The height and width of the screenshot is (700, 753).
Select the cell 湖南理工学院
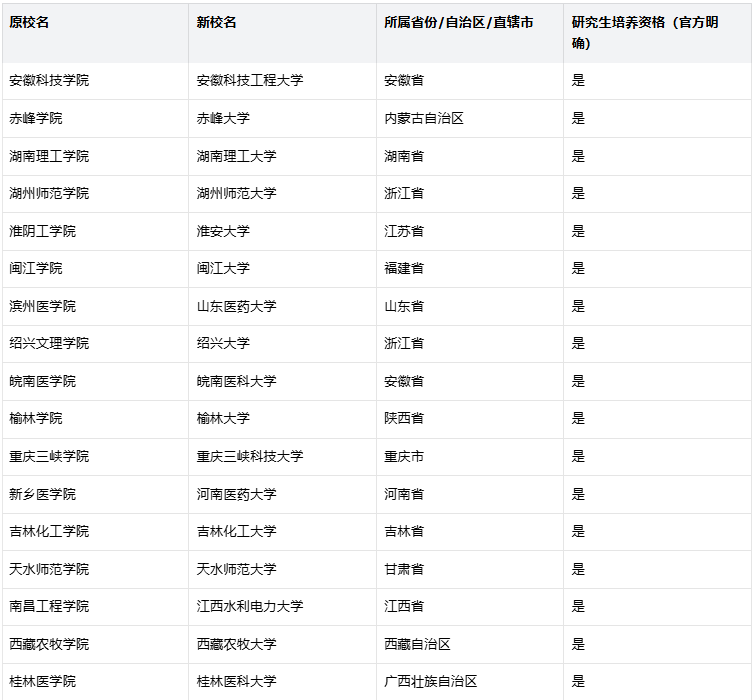(95, 157)
